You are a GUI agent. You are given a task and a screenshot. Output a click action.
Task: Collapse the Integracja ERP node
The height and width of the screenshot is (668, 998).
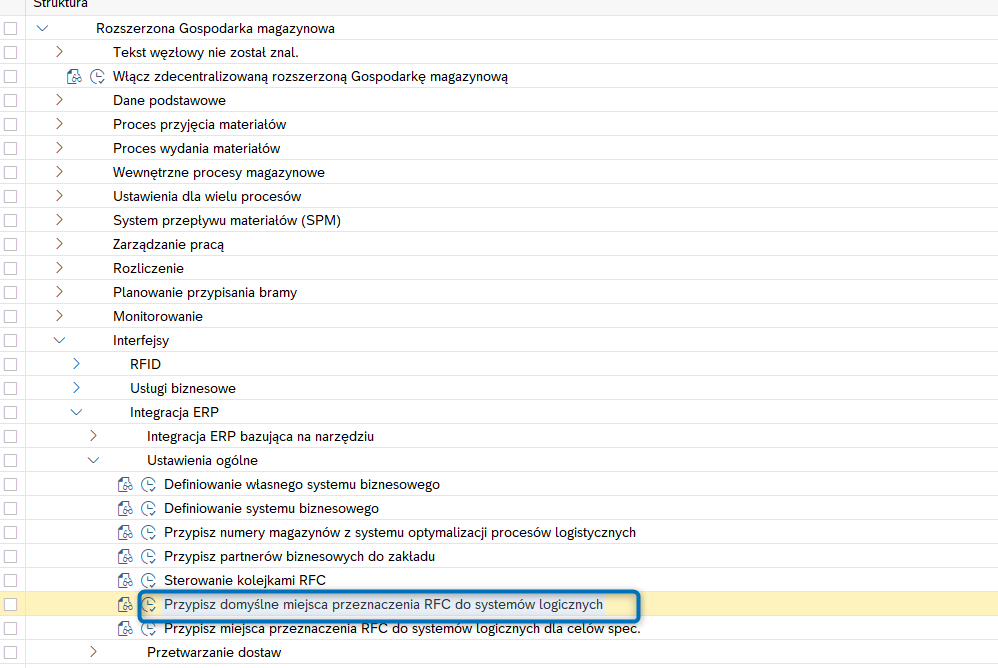pos(76,412)
